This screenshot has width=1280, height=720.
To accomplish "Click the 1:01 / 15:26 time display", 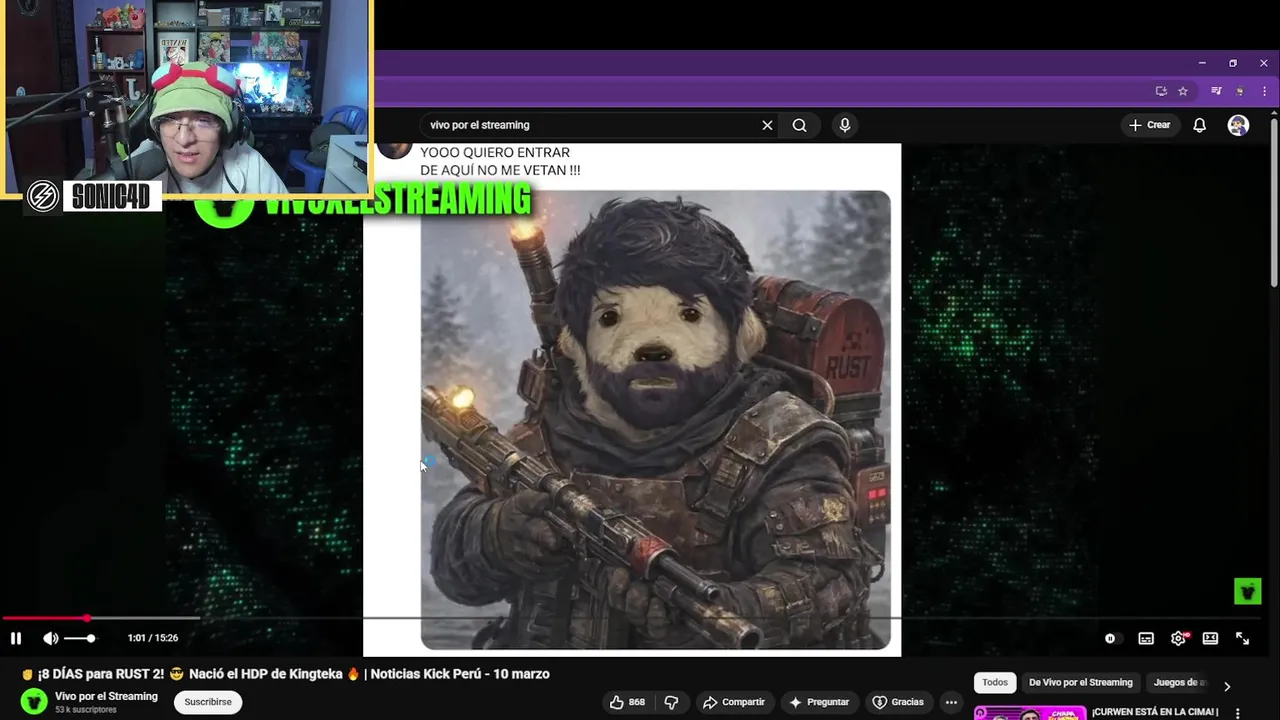I will [152, 638].
